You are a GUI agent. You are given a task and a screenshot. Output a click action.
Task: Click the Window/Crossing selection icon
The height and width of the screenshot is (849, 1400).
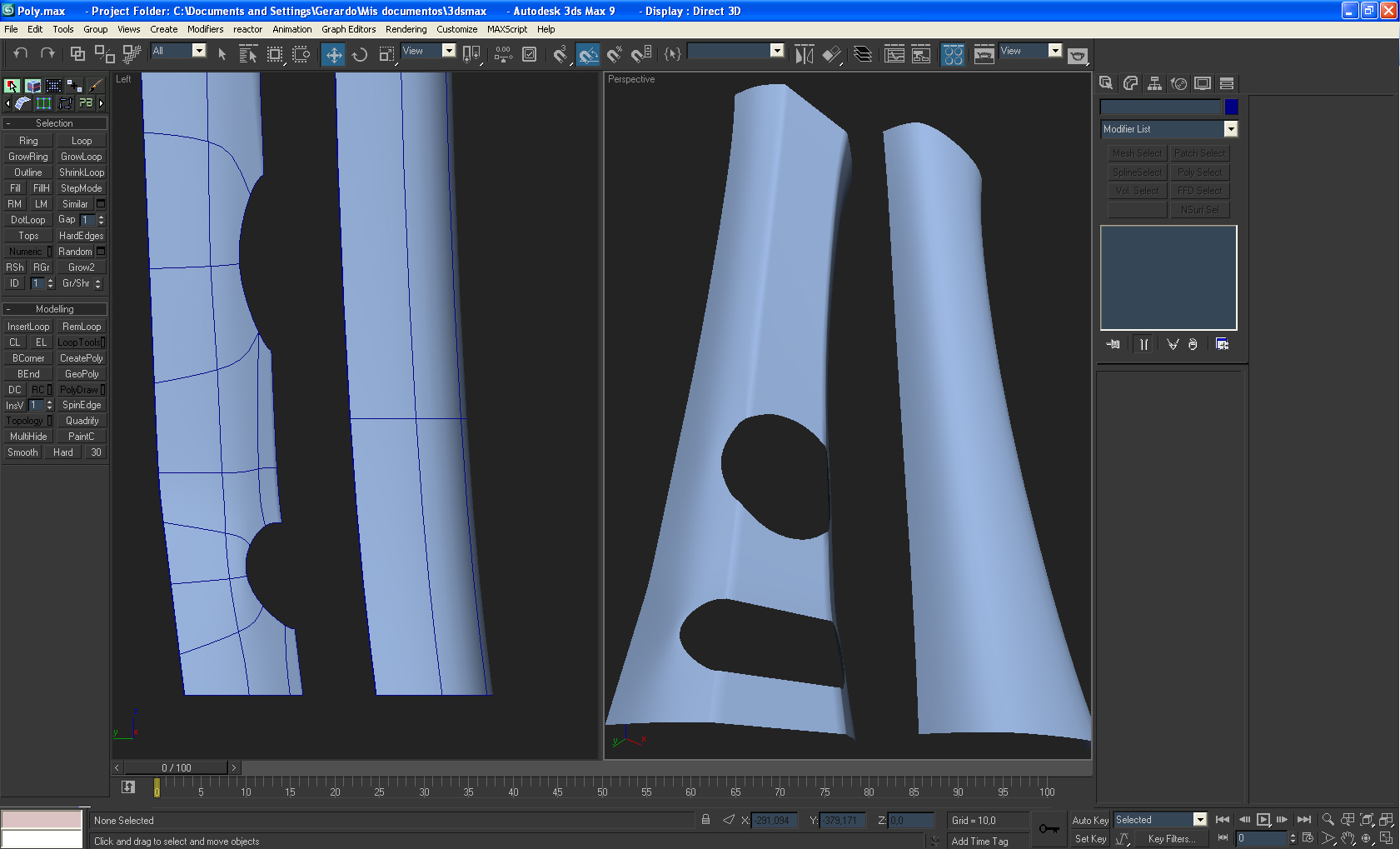pos(301,54)
